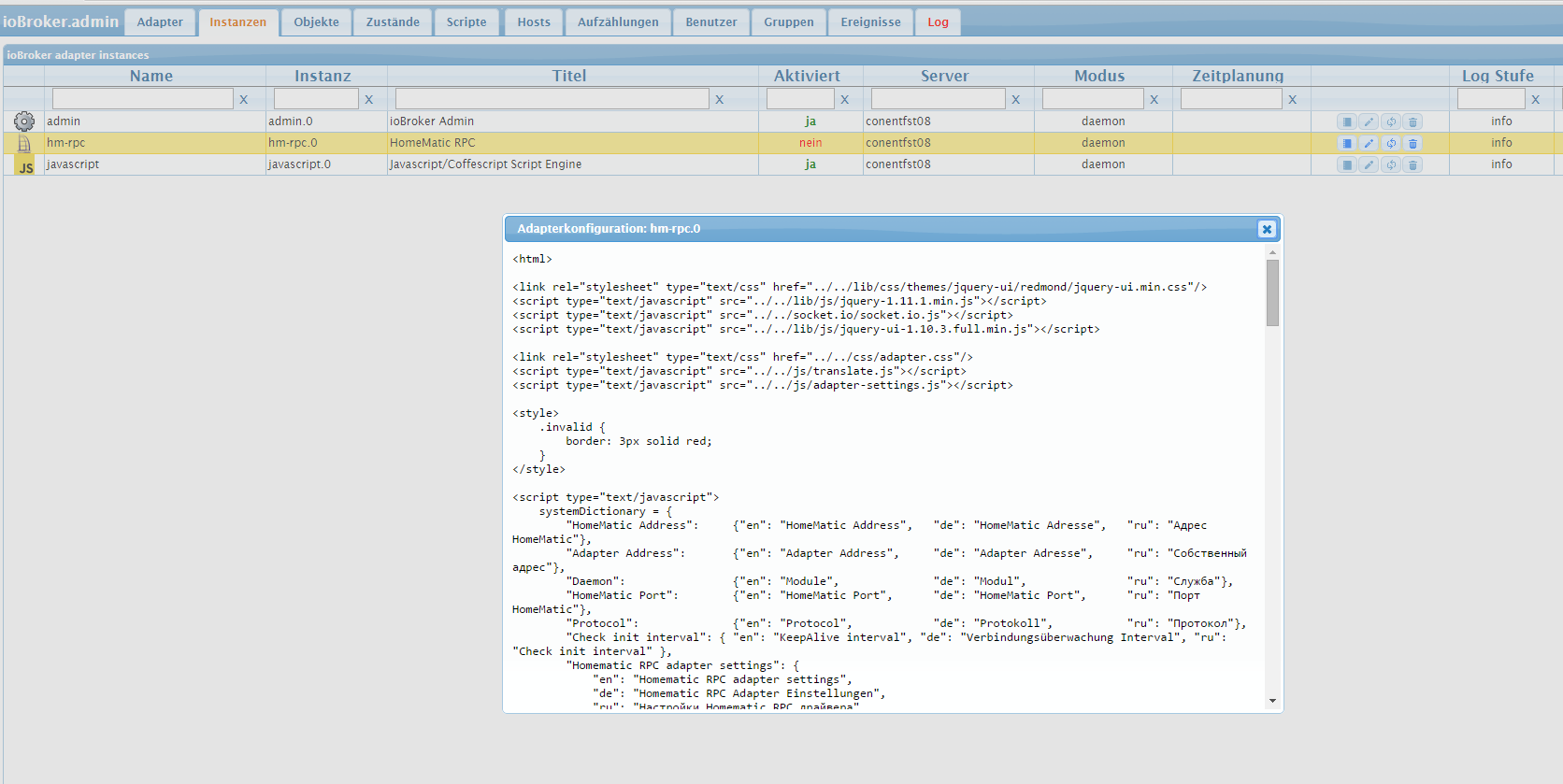Select the Instanzen tab

click(237, 22)
